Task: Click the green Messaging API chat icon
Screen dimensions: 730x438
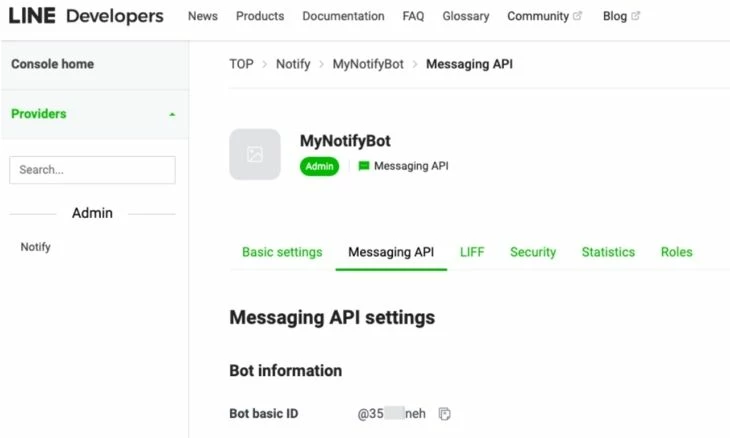Action: pos(364,166)
